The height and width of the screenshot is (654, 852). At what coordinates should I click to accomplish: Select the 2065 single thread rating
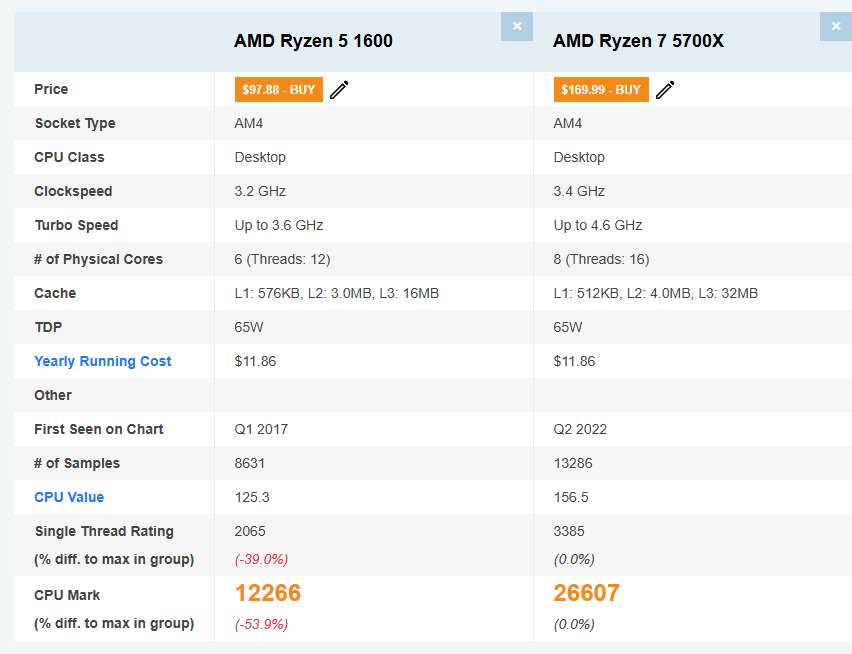(x=250, y=531)
